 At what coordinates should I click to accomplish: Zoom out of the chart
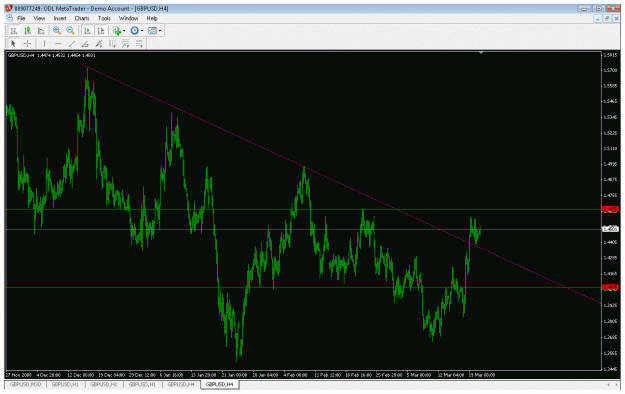pos(70,31)
